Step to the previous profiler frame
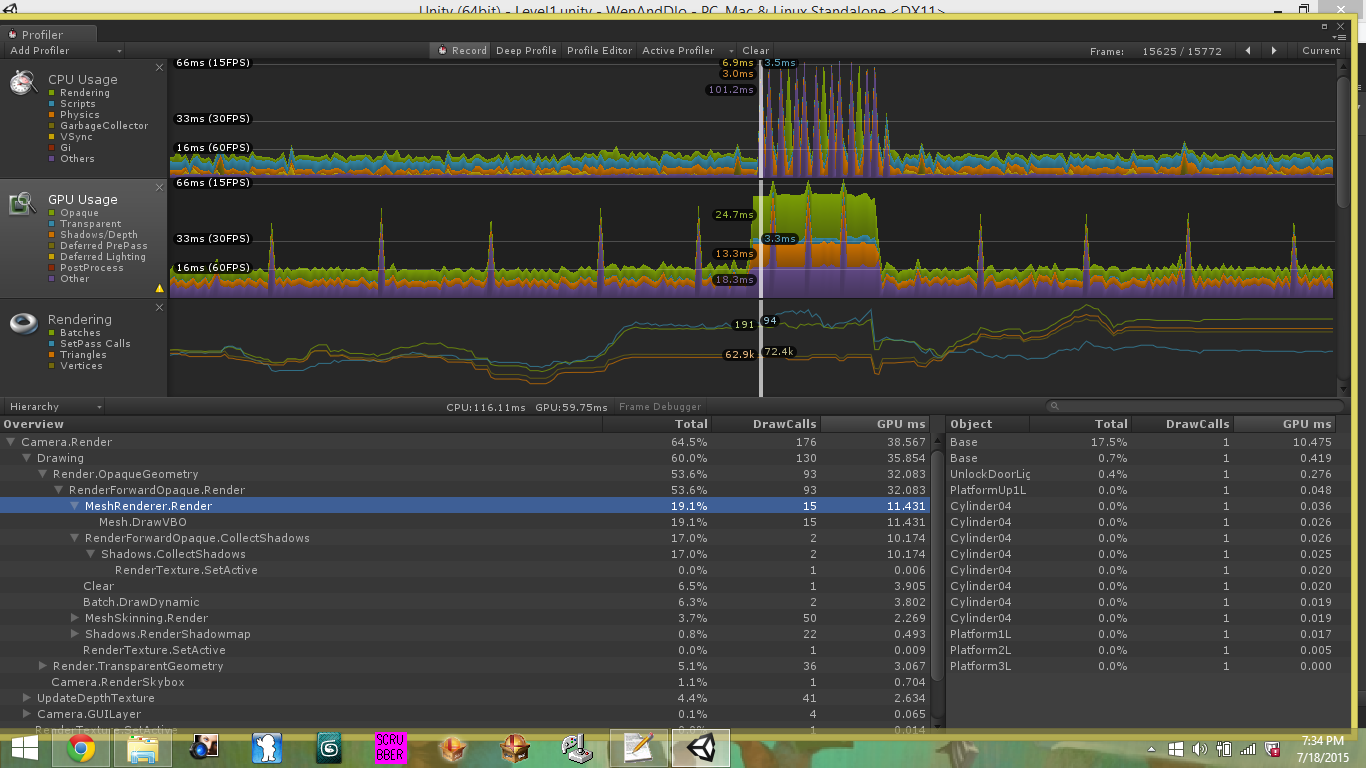The image size is (1366, 768). [1248, 50]
